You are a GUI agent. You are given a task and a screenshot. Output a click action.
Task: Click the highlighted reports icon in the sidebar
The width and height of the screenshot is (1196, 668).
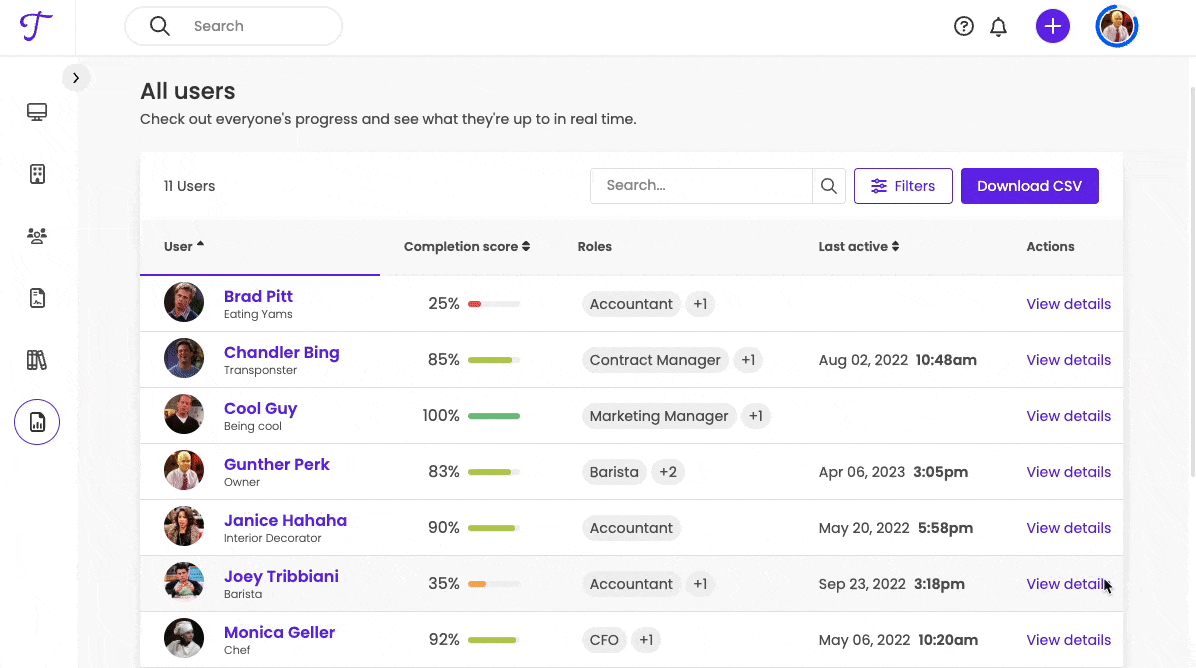[37, 421]
